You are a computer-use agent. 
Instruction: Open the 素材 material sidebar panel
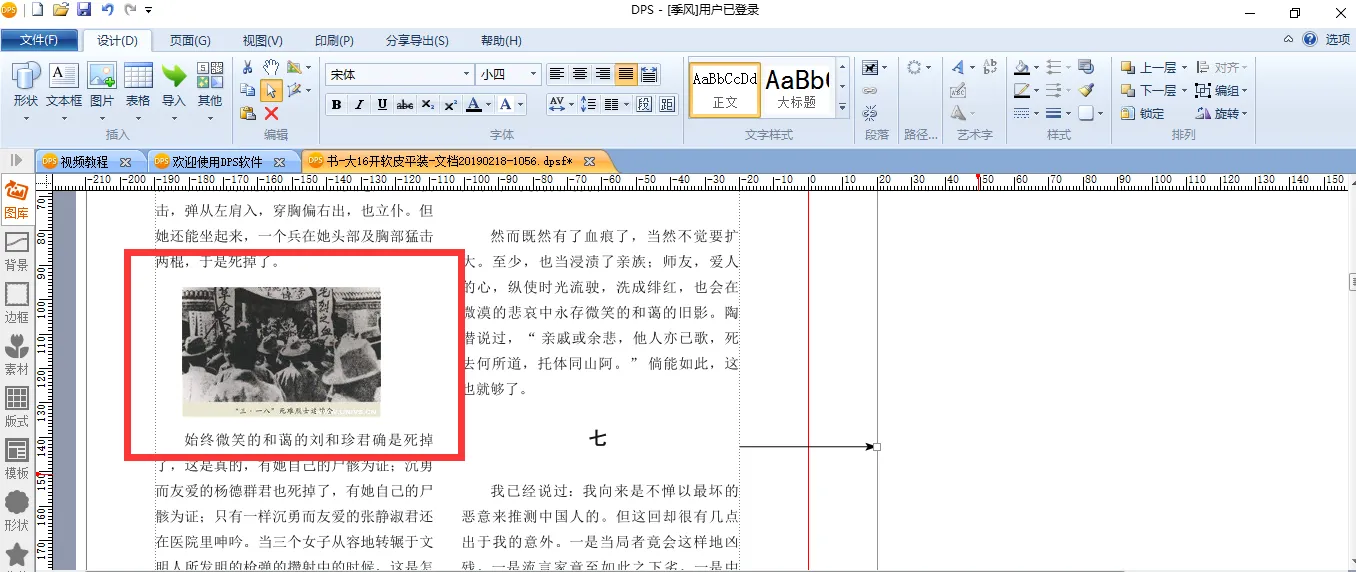click(17, 356)
